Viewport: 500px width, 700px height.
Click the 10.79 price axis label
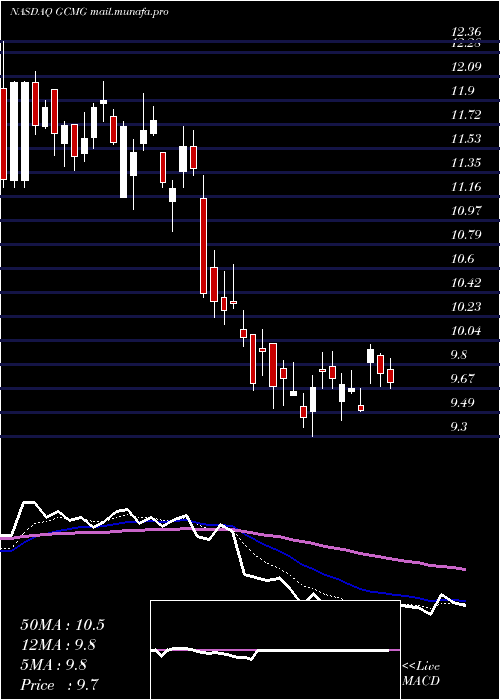(x=466, y=235)
